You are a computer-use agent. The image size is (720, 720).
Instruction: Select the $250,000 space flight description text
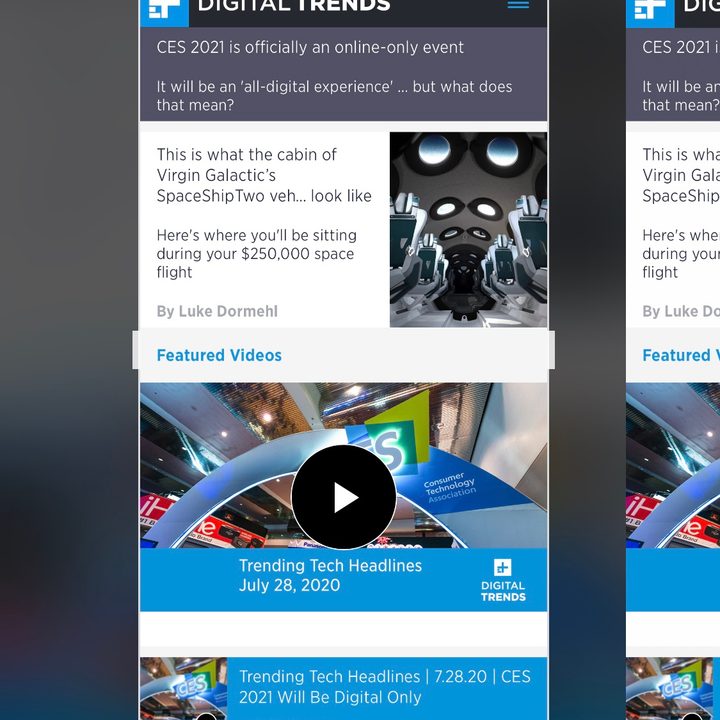pyautogui.click(x=257, y=253)
